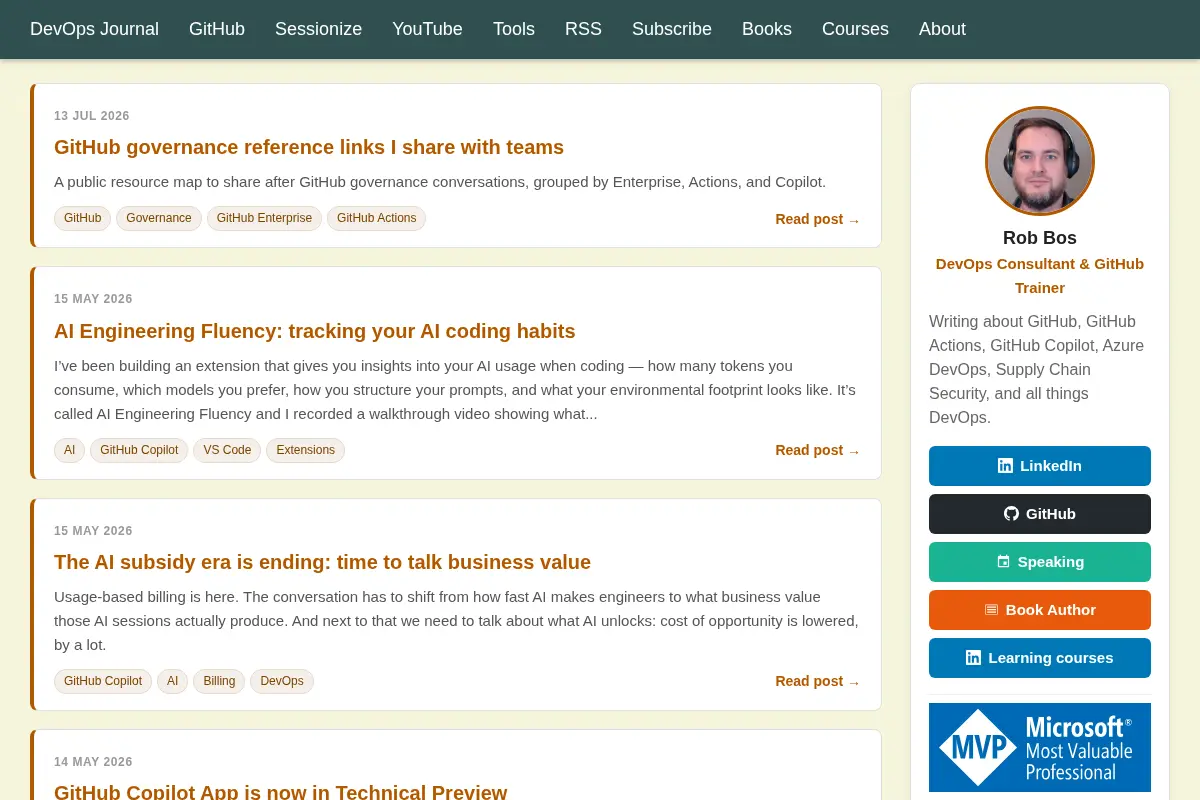Open the Microsoft MVP badge image
The image size is (1200, 800).
1040,747
